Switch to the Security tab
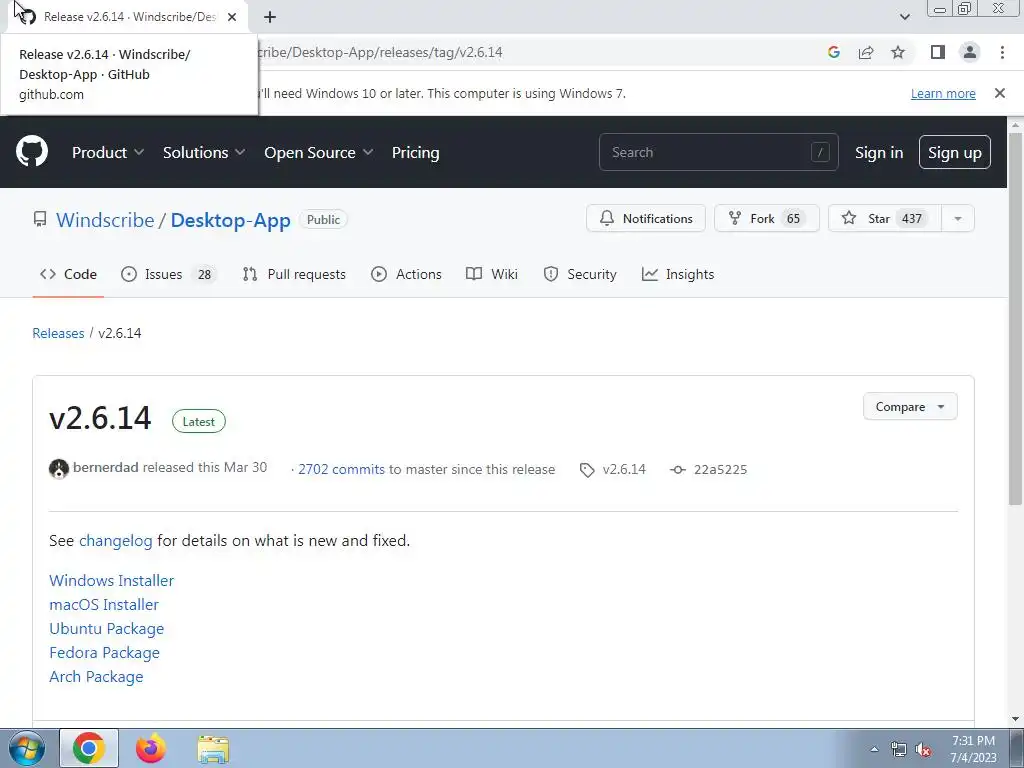This screenshot has width=1024, height=768. (580, 274)
